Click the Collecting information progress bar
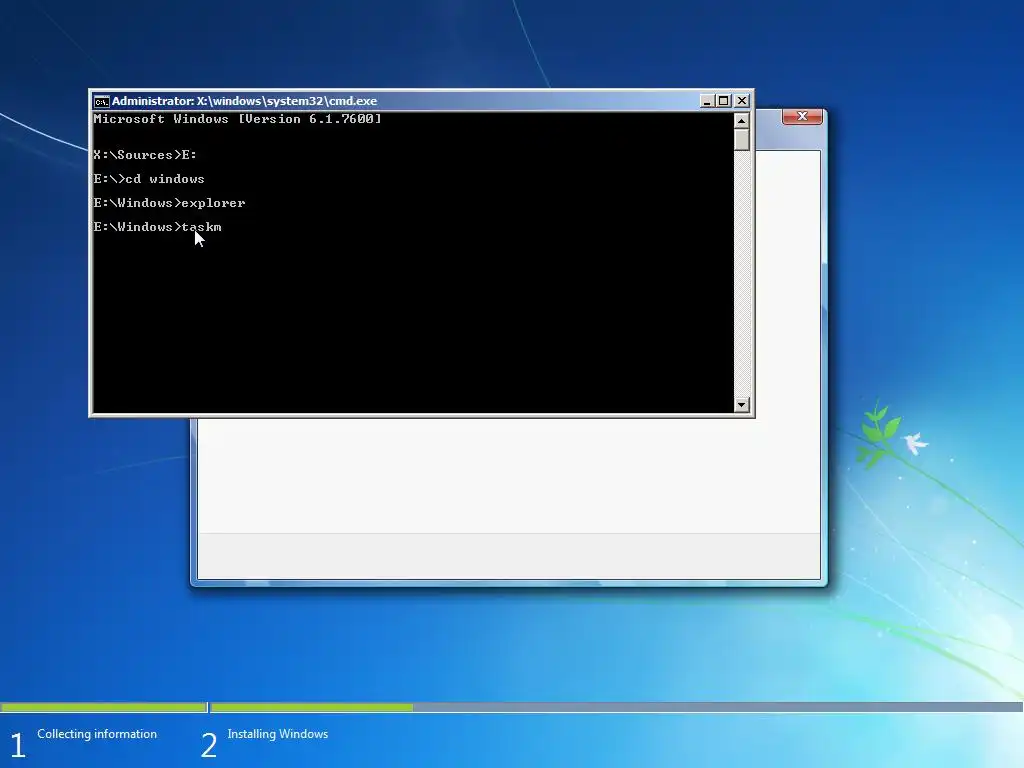 click(103, 707)
